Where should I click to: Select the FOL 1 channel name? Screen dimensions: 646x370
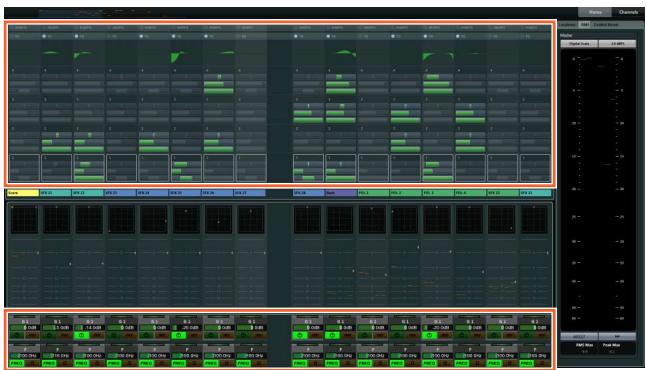373,193
